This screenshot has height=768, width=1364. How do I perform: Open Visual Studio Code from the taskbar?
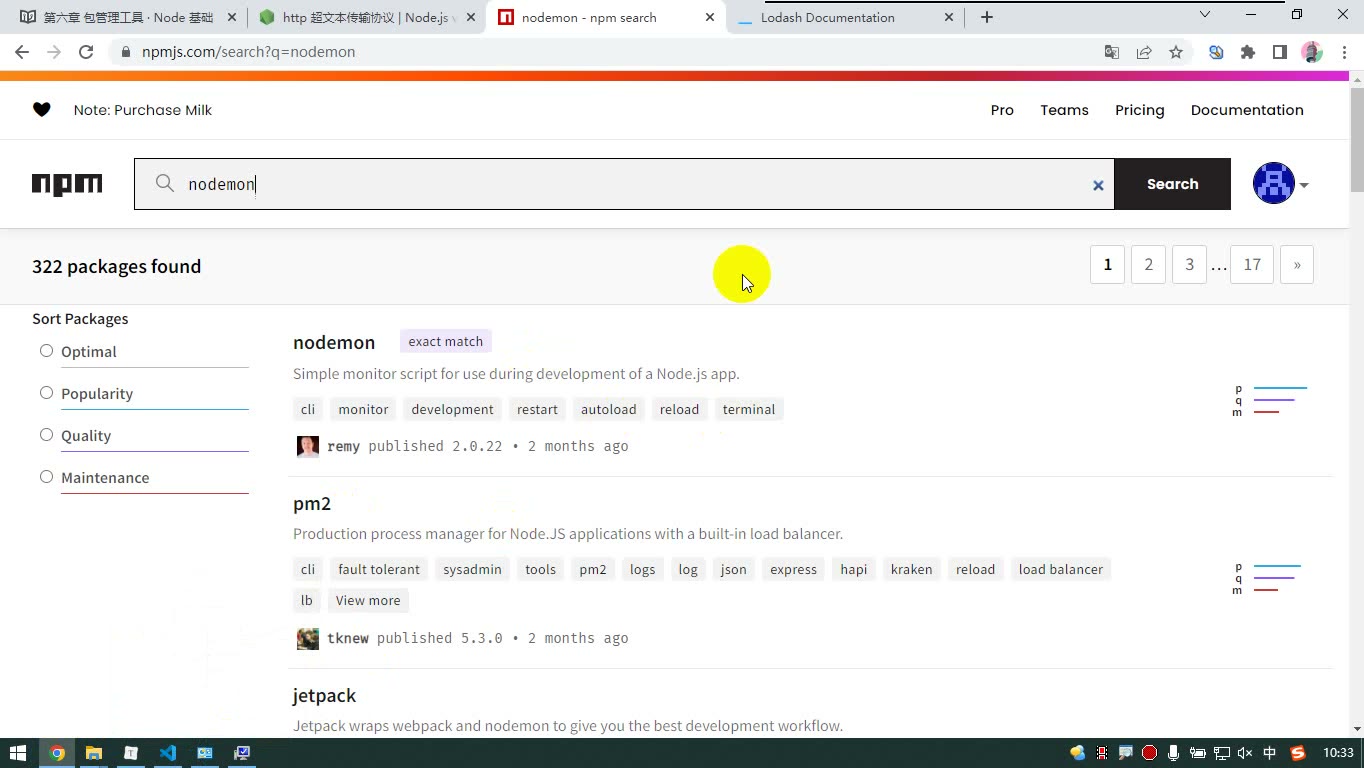point(167,753)
